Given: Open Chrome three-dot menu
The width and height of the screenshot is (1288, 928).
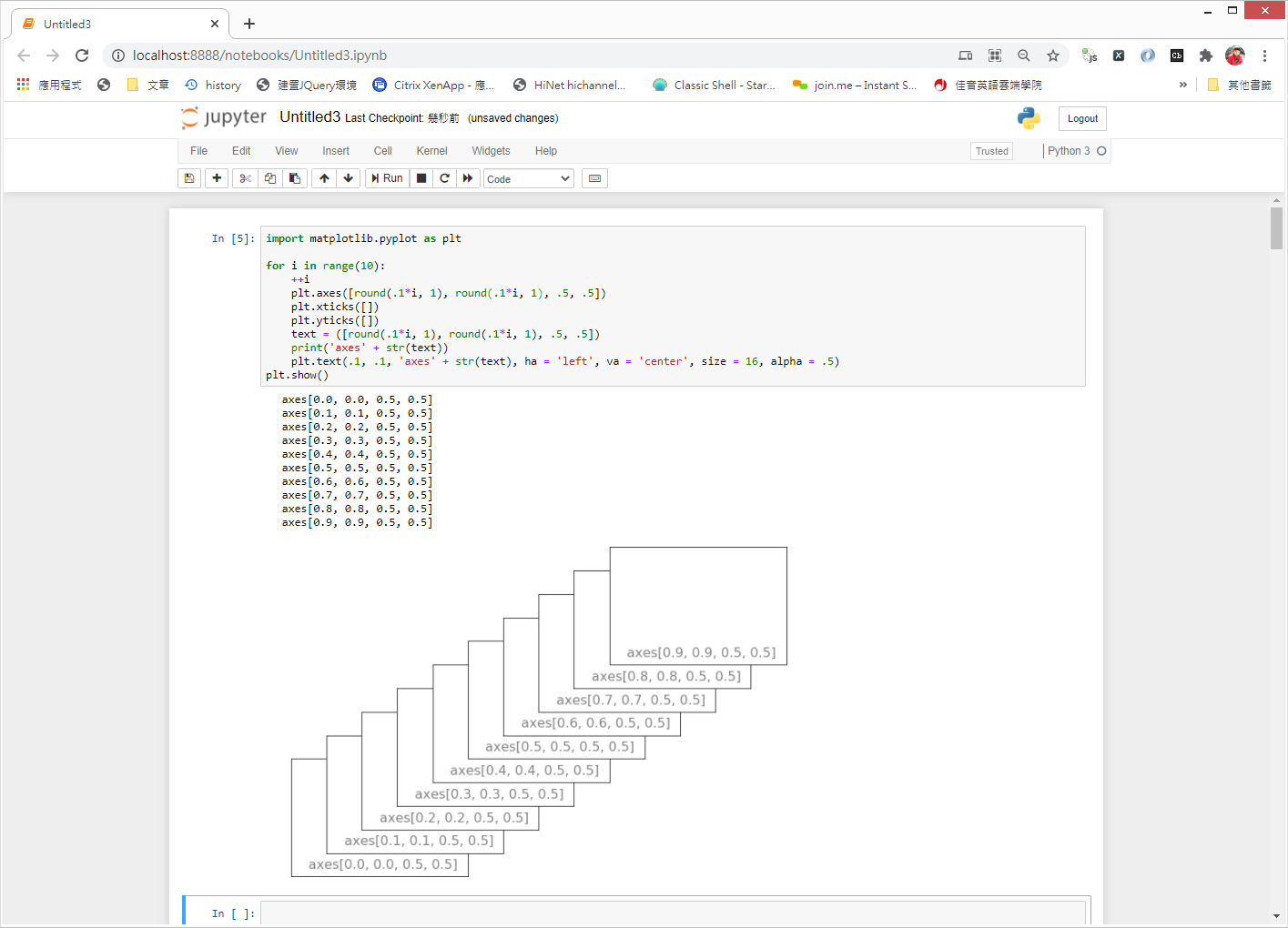Looking at the screenshot, I should point(1264,55).
